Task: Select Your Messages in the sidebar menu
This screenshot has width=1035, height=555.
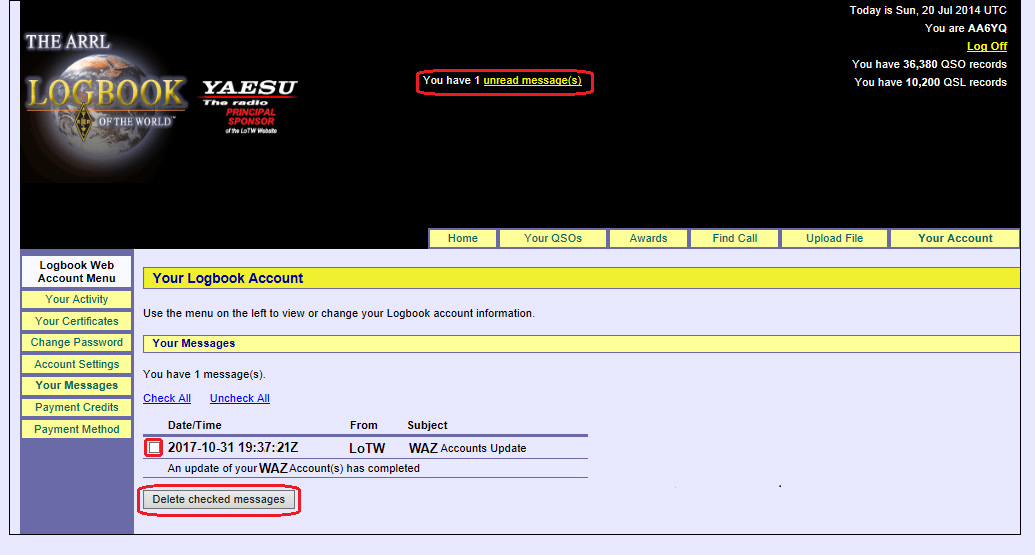Action: [x=76, y=385]
